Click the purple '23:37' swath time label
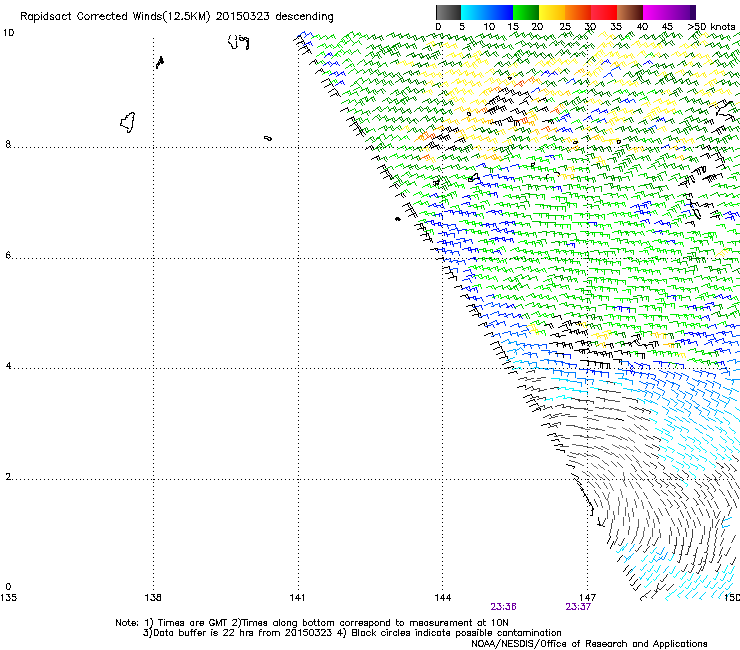 point(578,607)
